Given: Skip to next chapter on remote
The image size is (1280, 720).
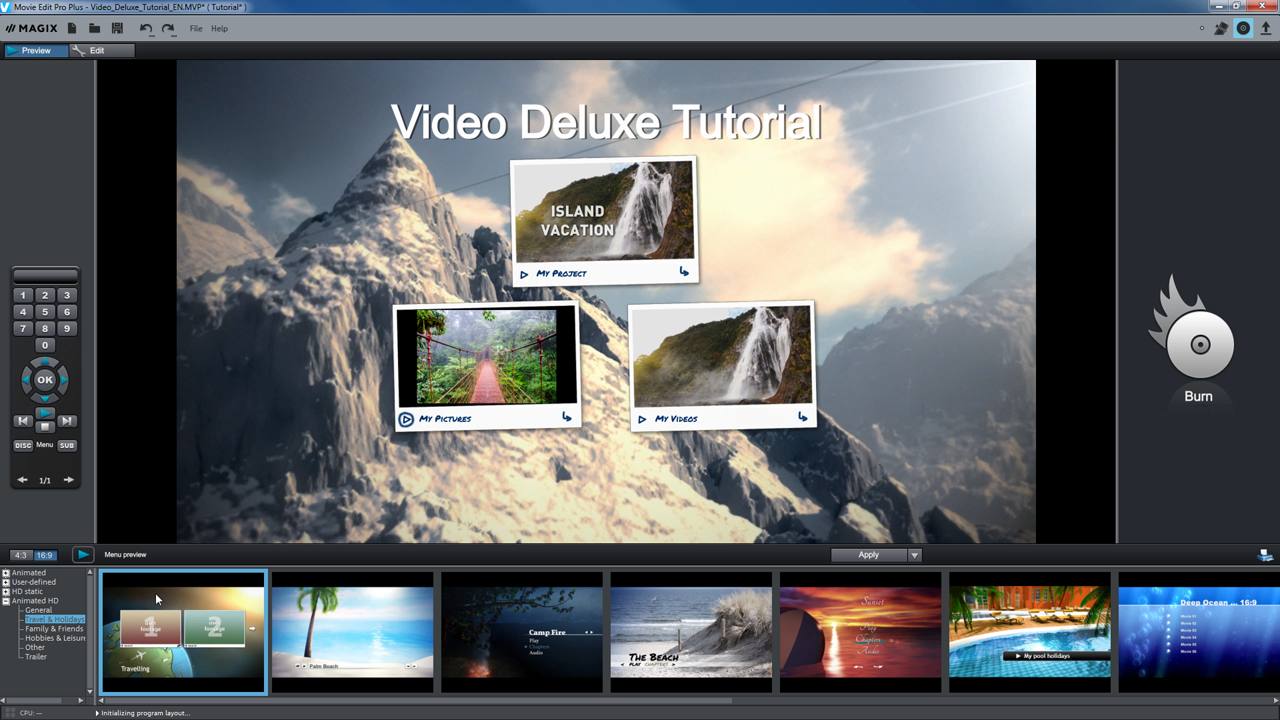Looking at the screenshot, I should click(67, 421).
